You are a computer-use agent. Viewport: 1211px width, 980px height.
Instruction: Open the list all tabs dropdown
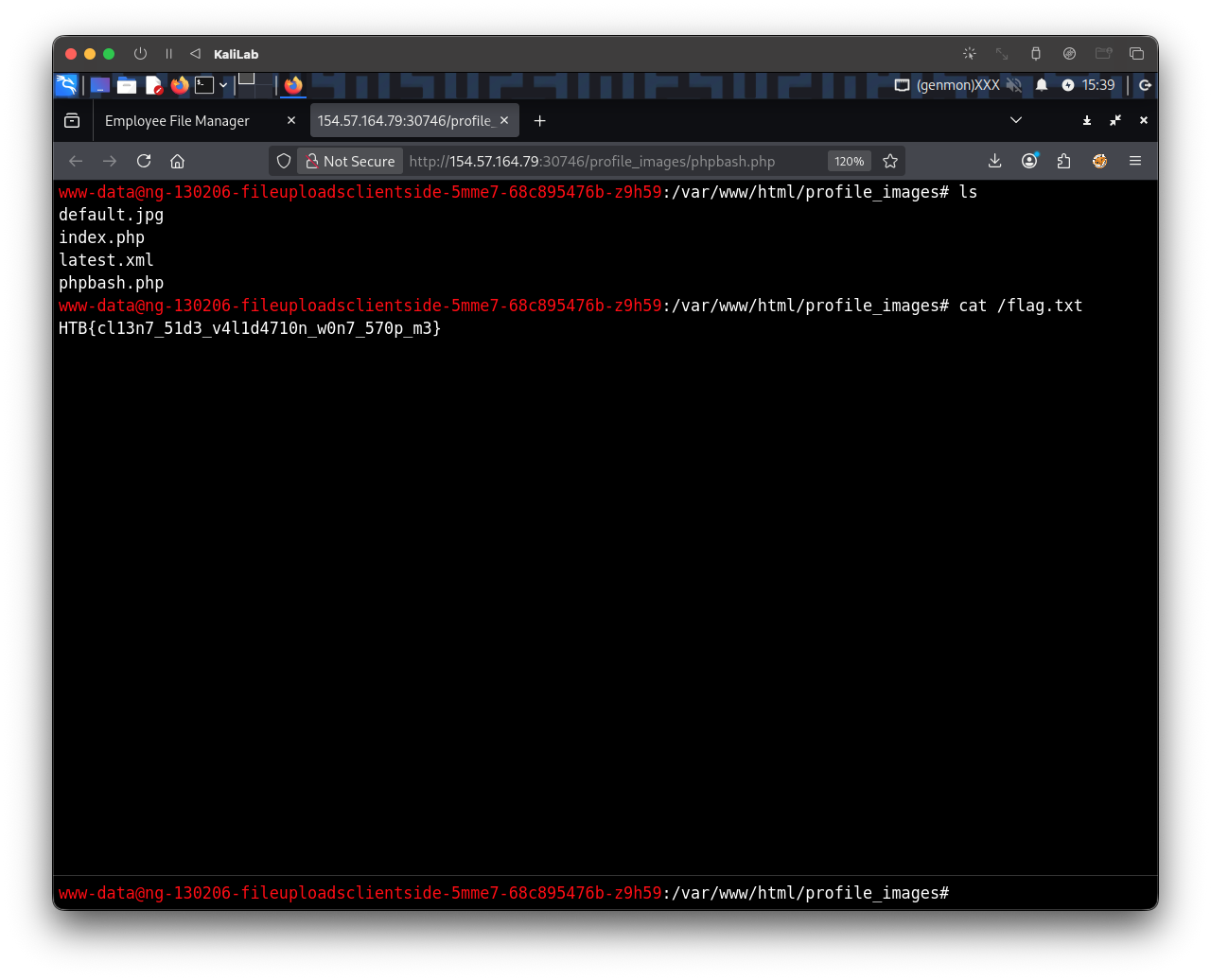pyautogui.click(x=1016, y=120)
